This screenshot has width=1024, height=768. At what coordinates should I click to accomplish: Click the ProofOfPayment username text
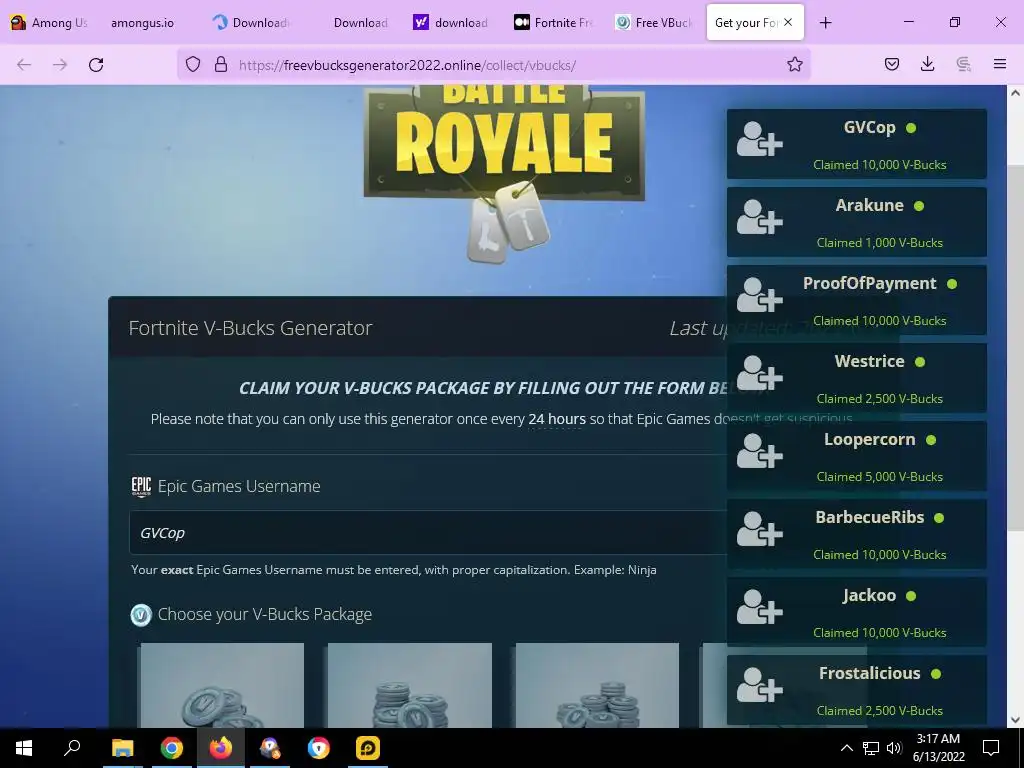pyautogui.click(x=869, y=283)
